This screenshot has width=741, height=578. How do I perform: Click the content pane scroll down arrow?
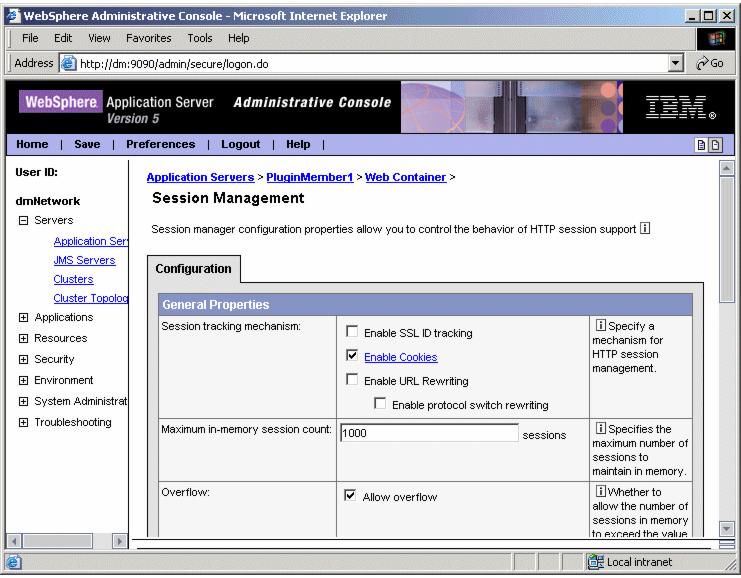(x=726, y=527)
